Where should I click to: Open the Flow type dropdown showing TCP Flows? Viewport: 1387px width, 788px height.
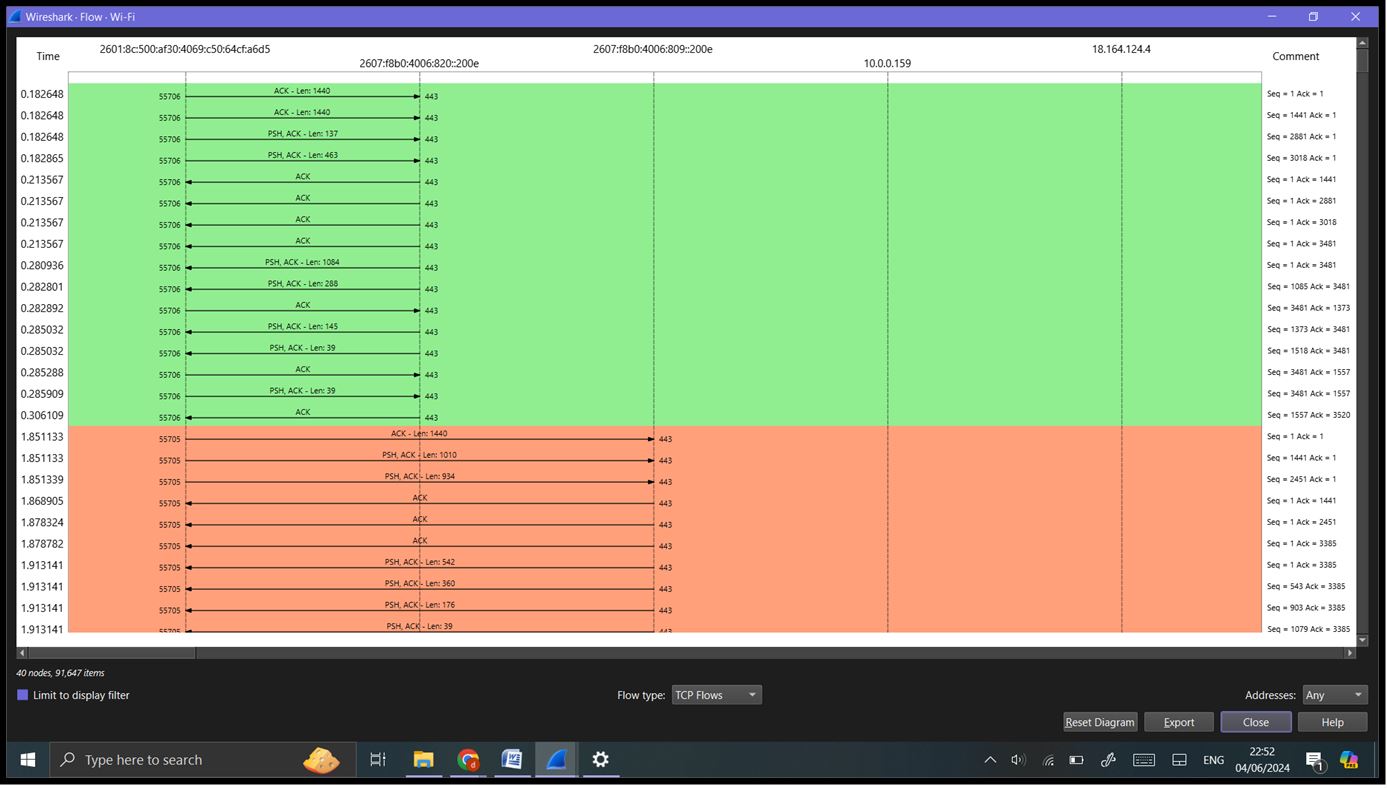[x=716, y=694]
